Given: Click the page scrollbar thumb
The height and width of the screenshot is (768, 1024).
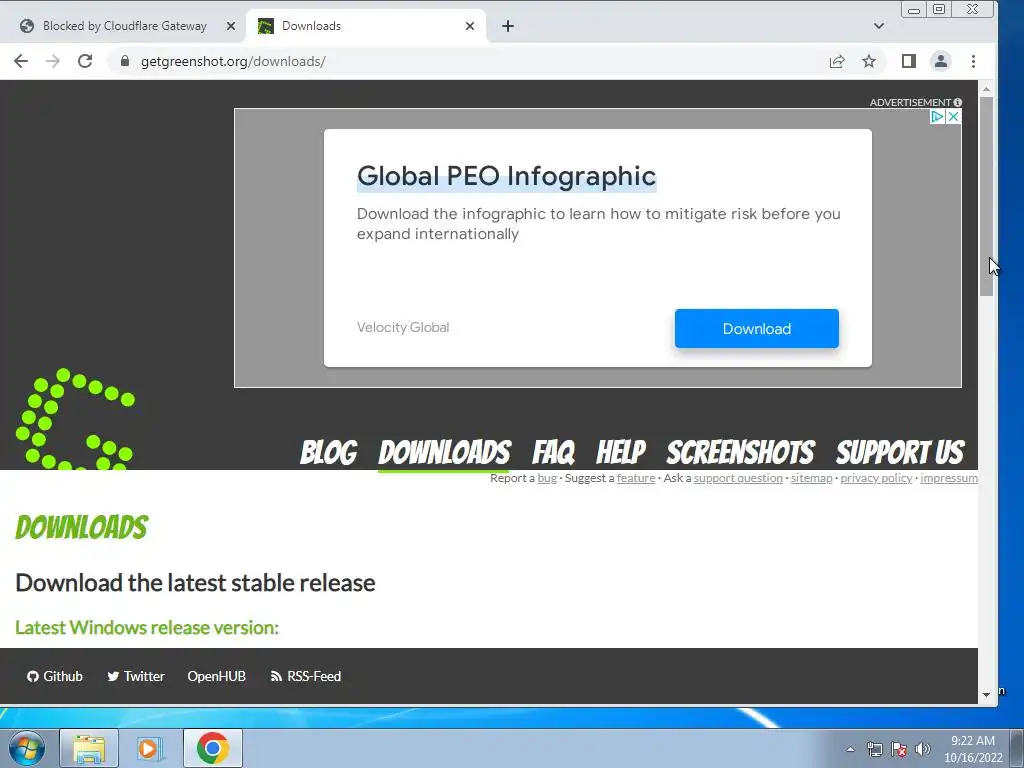Looking at the screenshot, I should [x=986, y=196].
